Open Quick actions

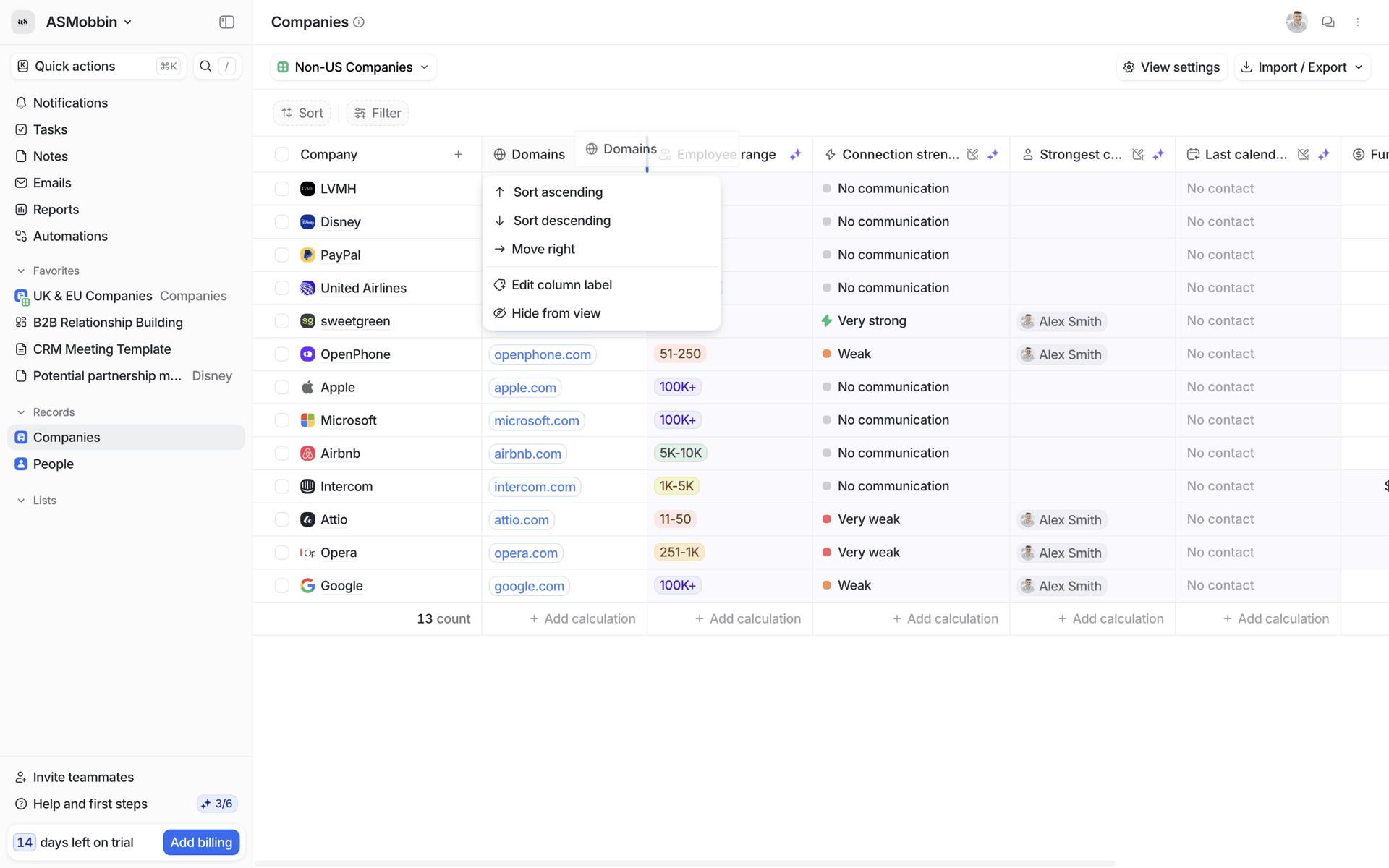point(98,66)
